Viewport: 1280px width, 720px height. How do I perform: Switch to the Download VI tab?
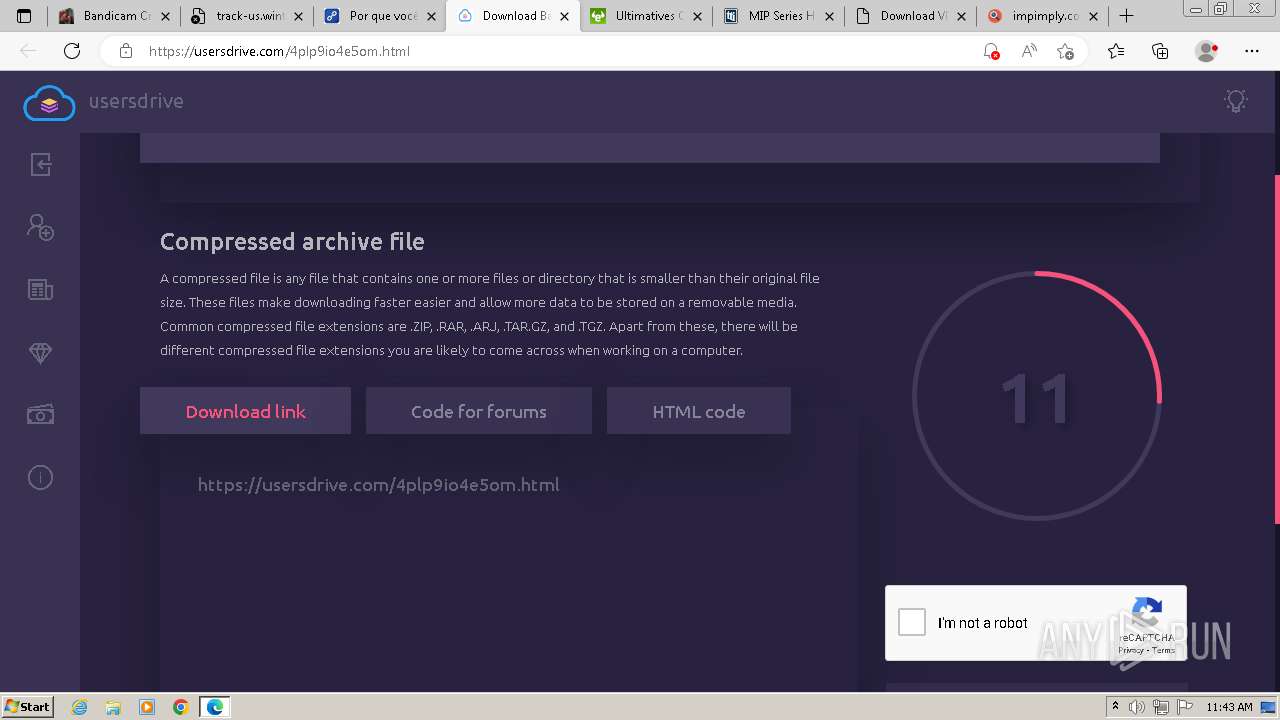912,16
